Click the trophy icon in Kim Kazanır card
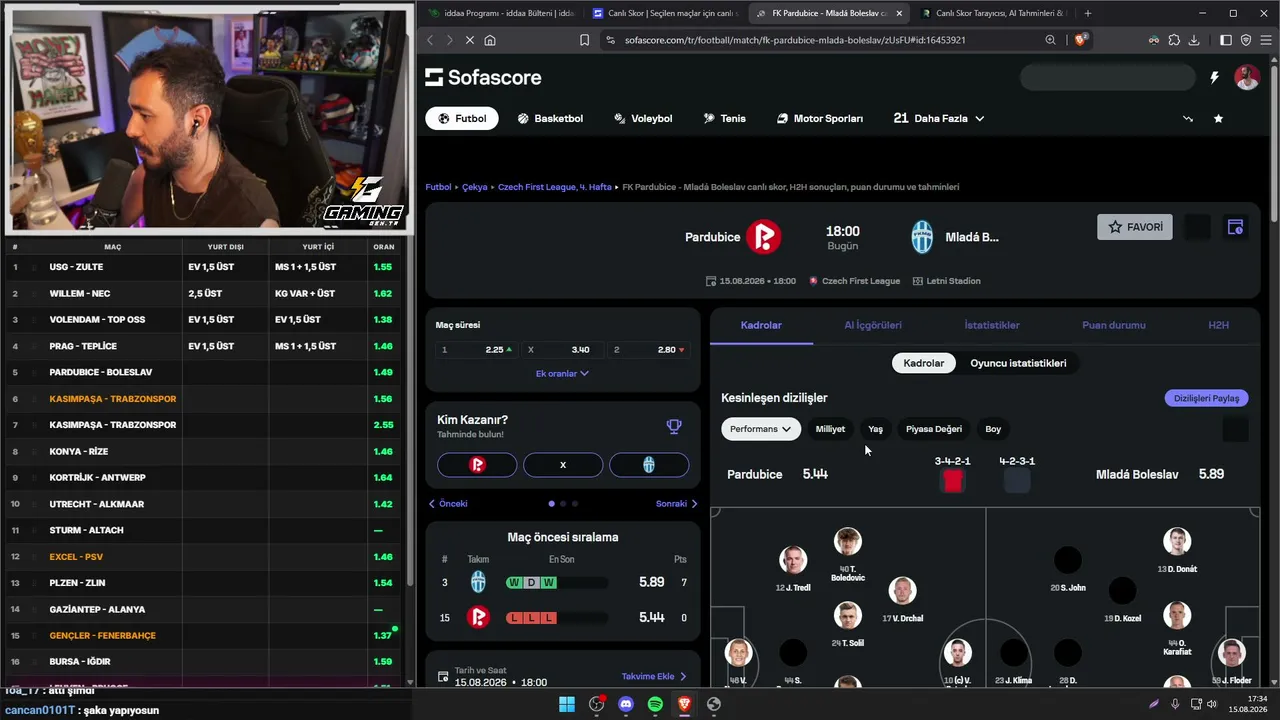Screen dimensions: 1280x720 (674, 426)
